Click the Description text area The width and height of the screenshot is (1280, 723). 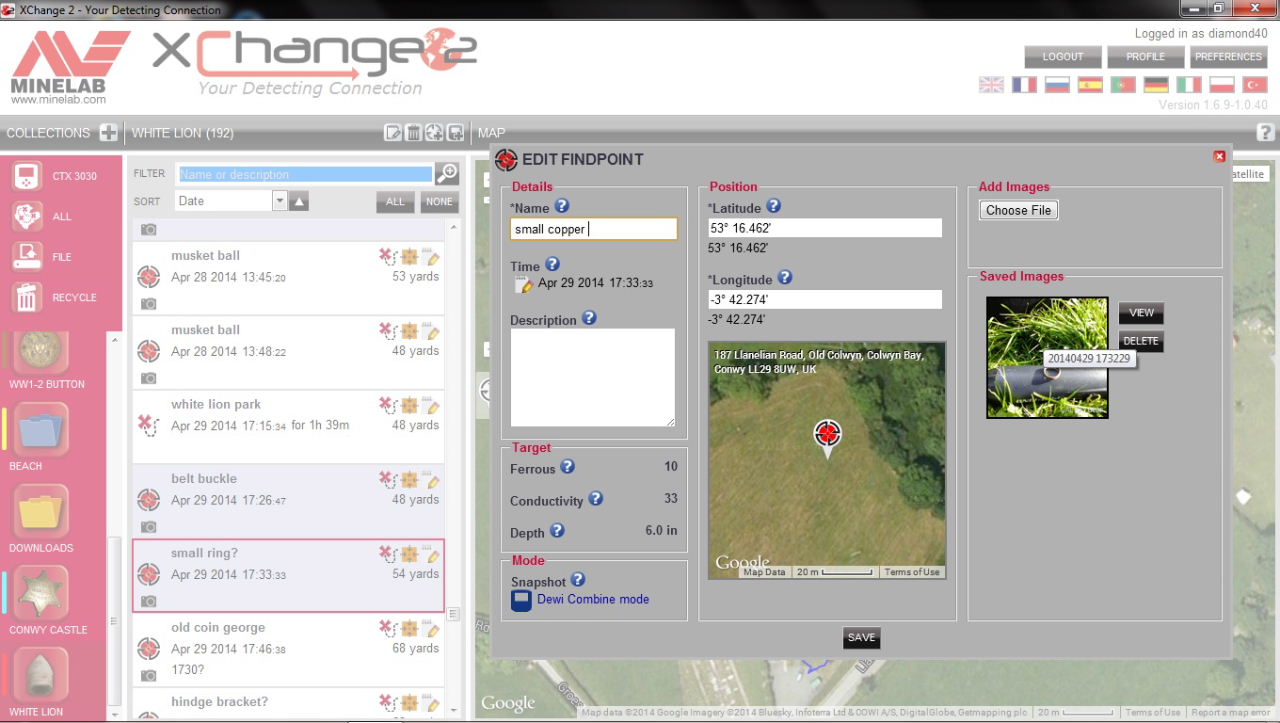(x=593, y=378)
